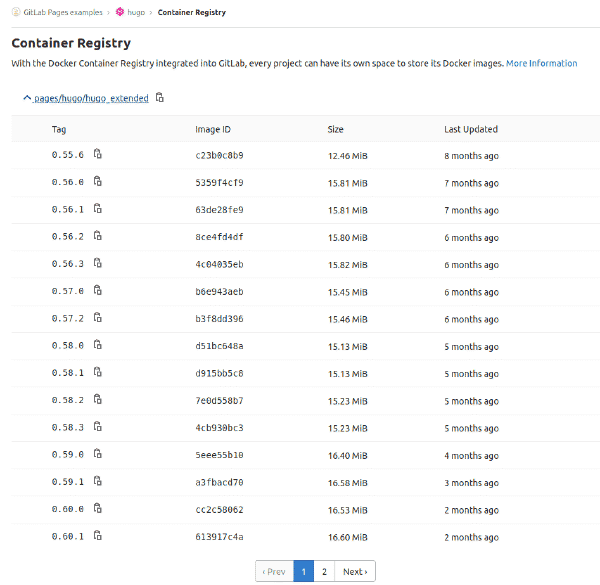
Task: Copy the pages/hugo/hugo_extended repository path
Action: (160, 98)
